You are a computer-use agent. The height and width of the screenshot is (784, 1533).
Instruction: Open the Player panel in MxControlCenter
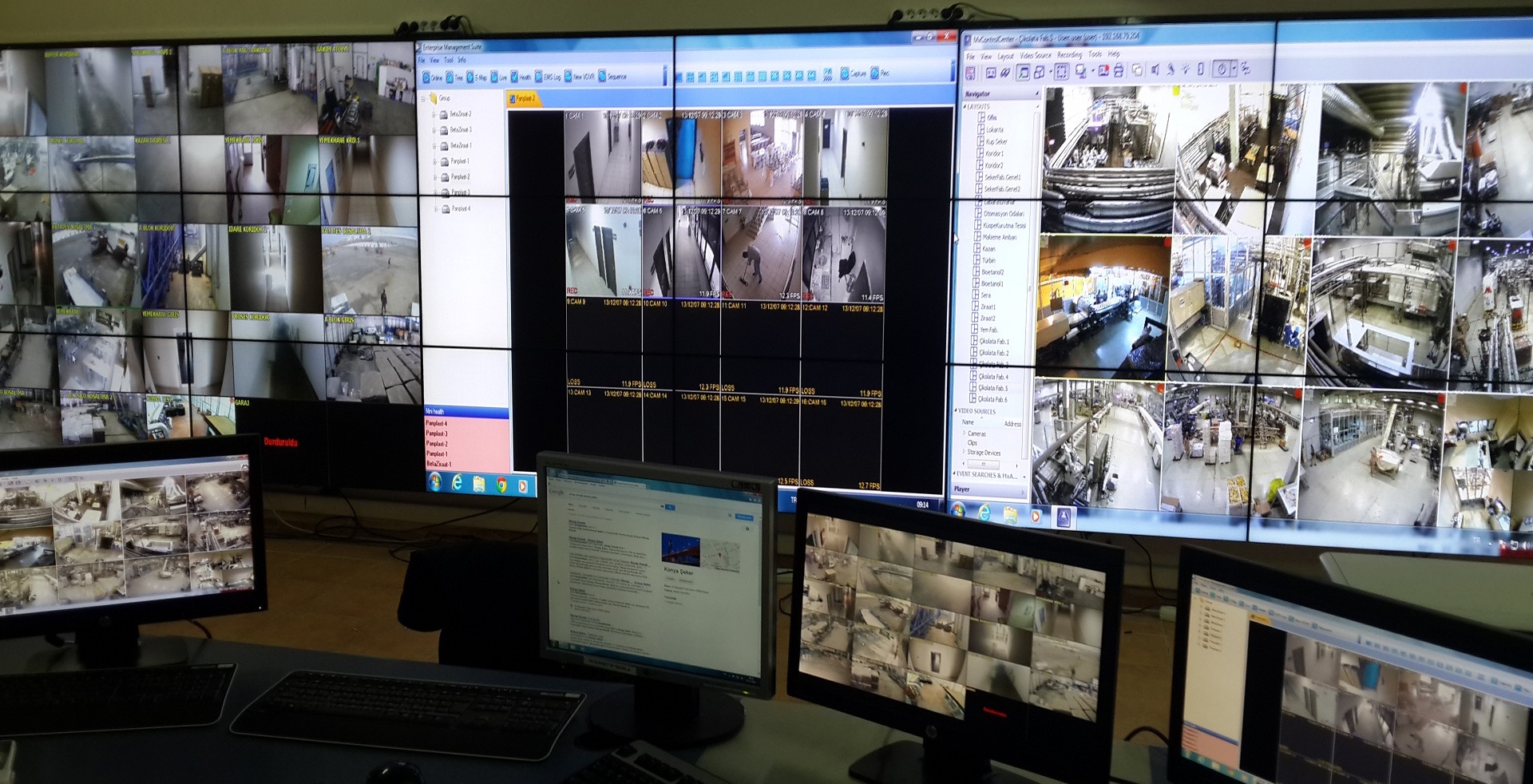pos(988,489)
